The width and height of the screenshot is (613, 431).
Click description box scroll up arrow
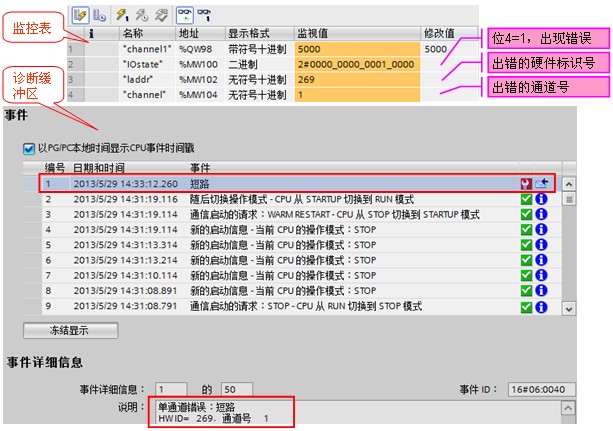click(x=568, y=408)
